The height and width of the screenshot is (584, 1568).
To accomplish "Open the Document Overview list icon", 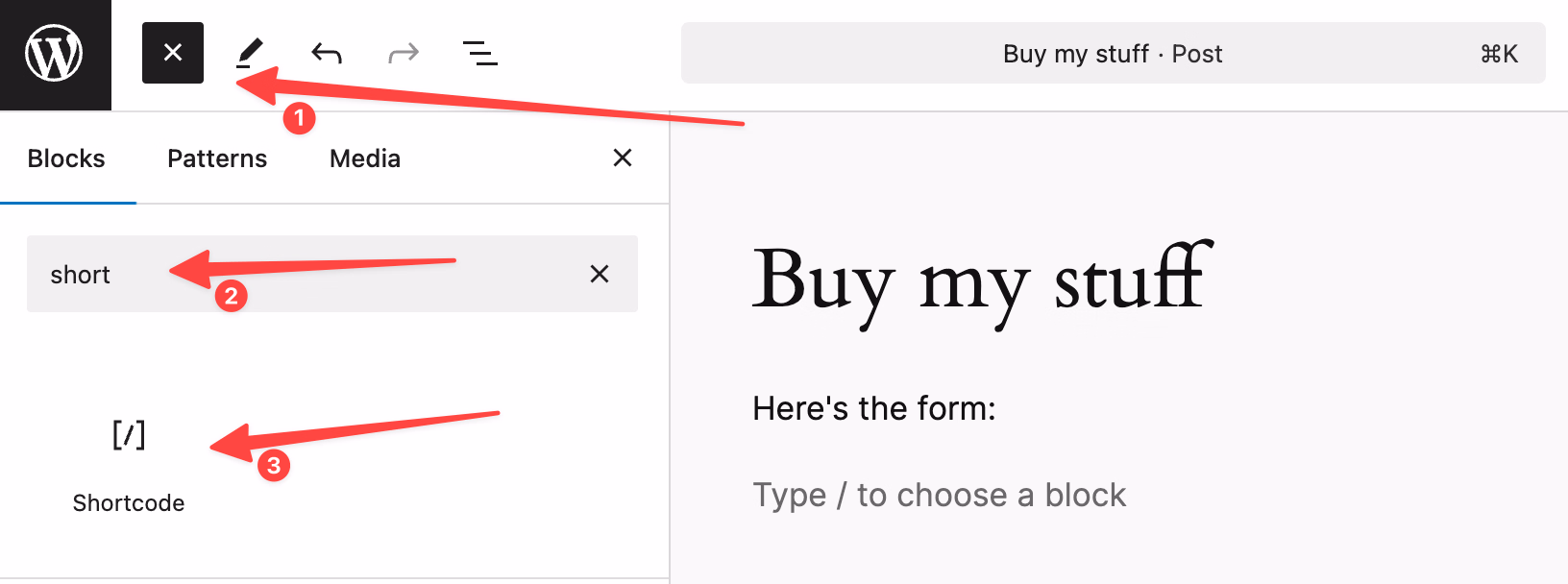I will [479, 53].
